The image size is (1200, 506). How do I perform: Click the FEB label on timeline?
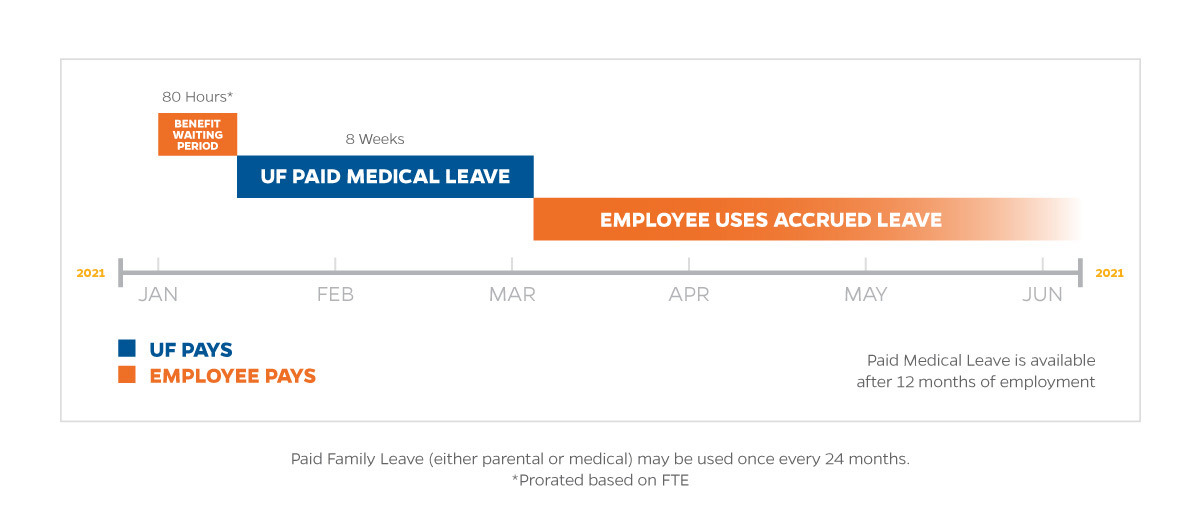(x=335, y=295)
